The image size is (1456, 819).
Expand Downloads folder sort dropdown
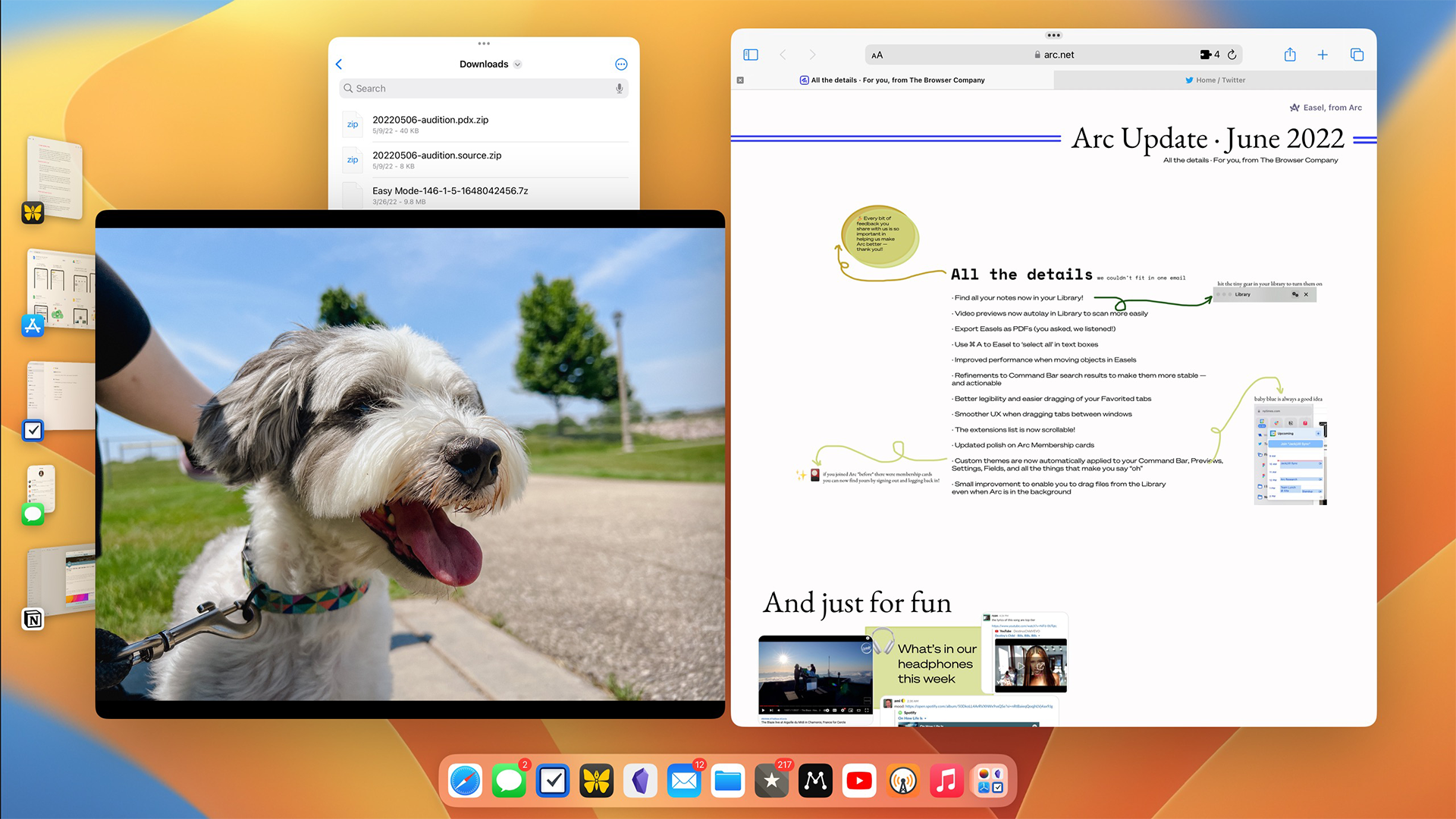pos(519,64)
